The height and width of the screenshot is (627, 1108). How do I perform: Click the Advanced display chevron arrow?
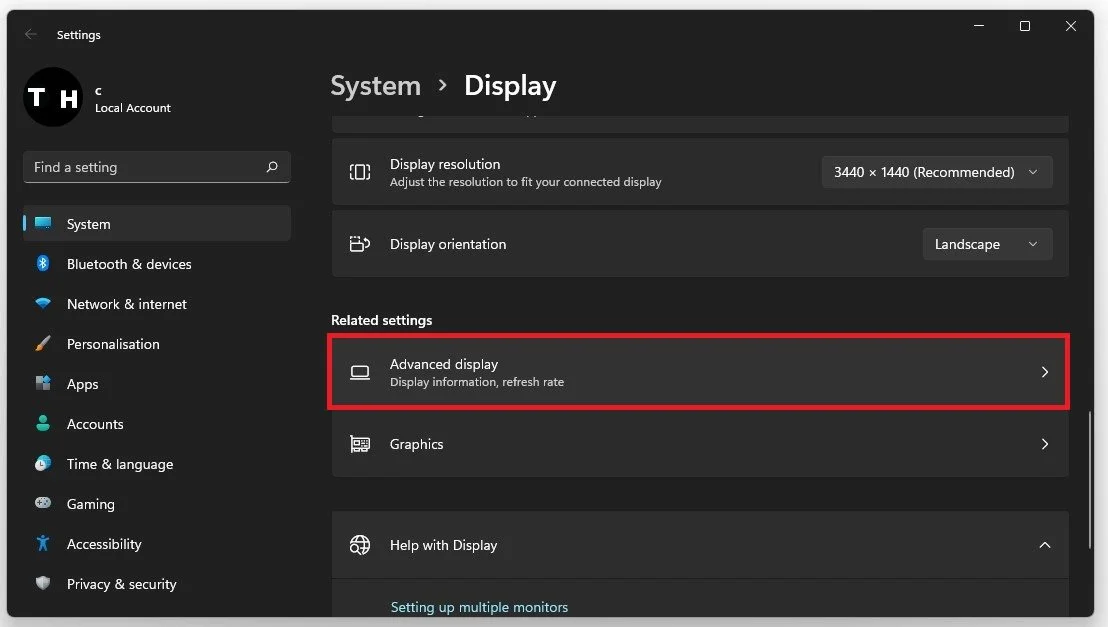tap(1044, 372)
